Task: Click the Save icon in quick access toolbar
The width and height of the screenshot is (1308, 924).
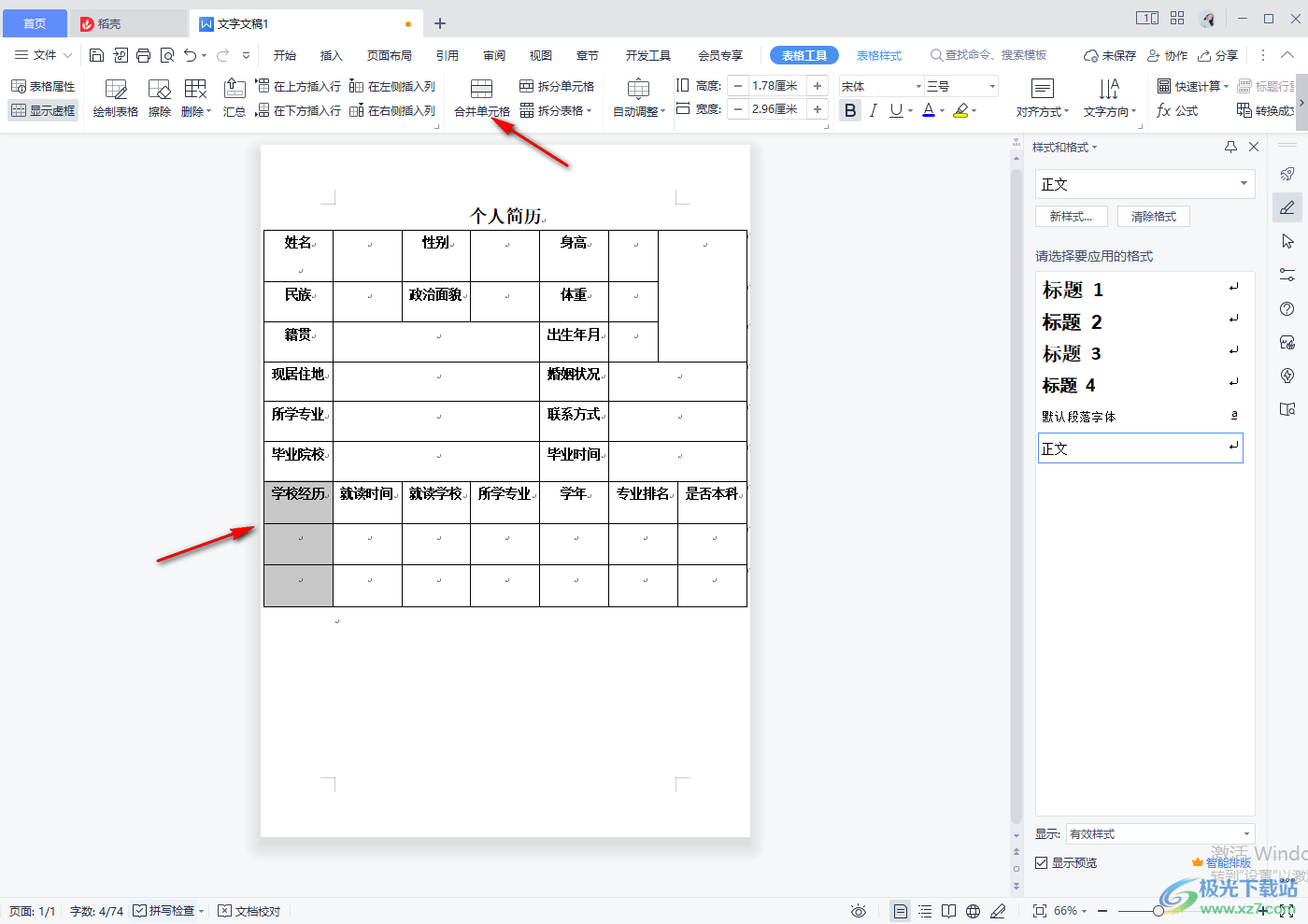Action: coord(96,55)
